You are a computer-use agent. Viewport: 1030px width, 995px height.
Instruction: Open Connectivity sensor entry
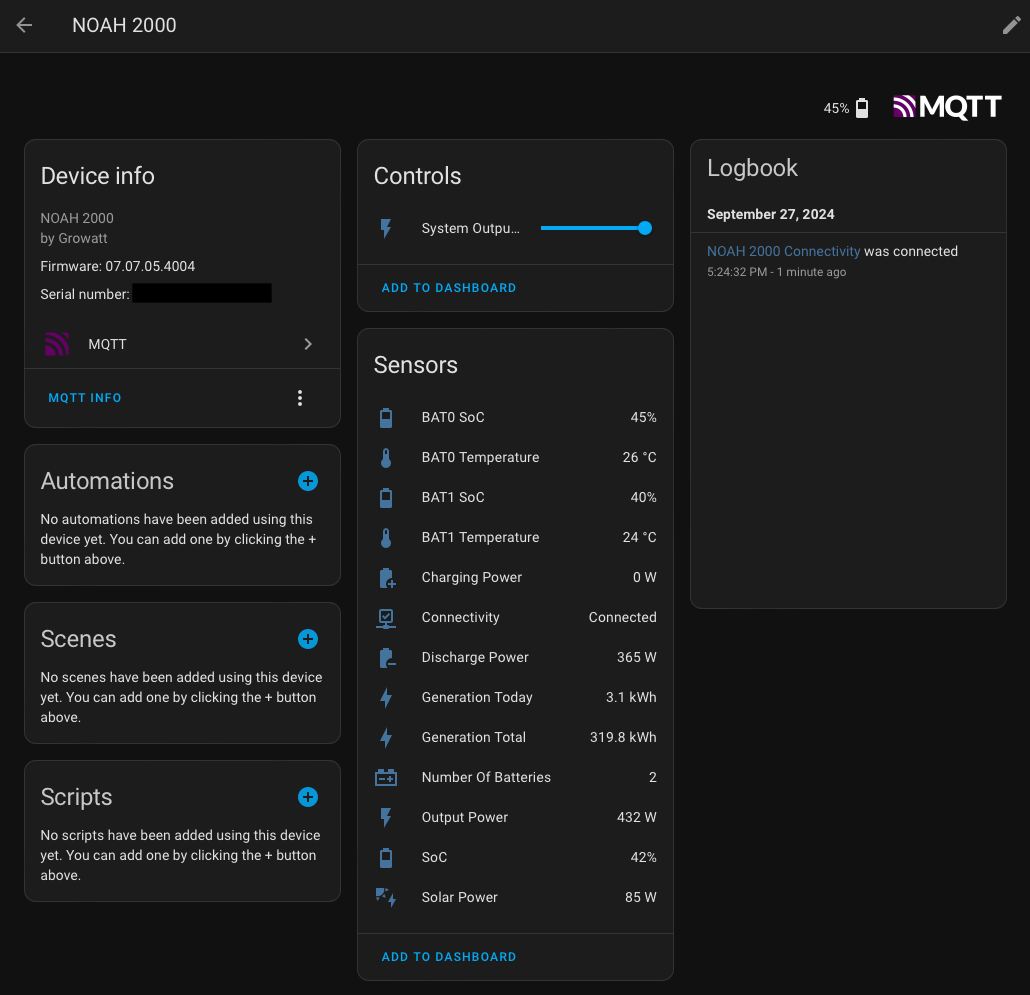pos(516,618)
